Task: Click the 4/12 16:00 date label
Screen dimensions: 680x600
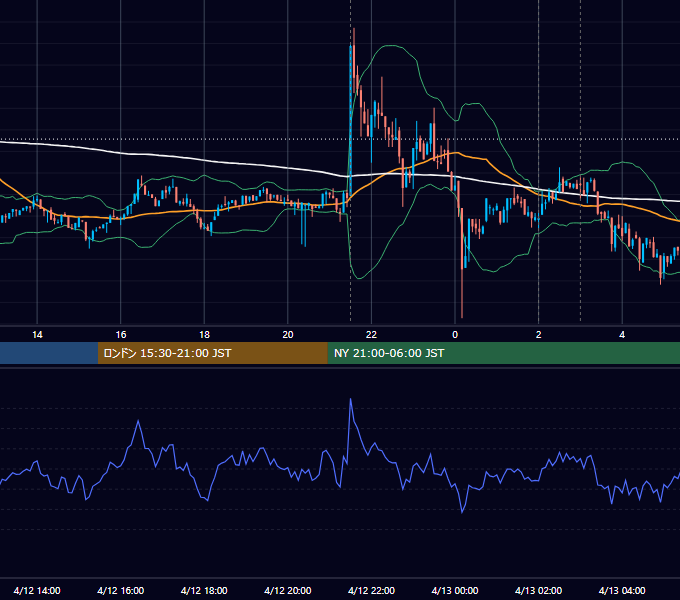Action: [121, 590]
